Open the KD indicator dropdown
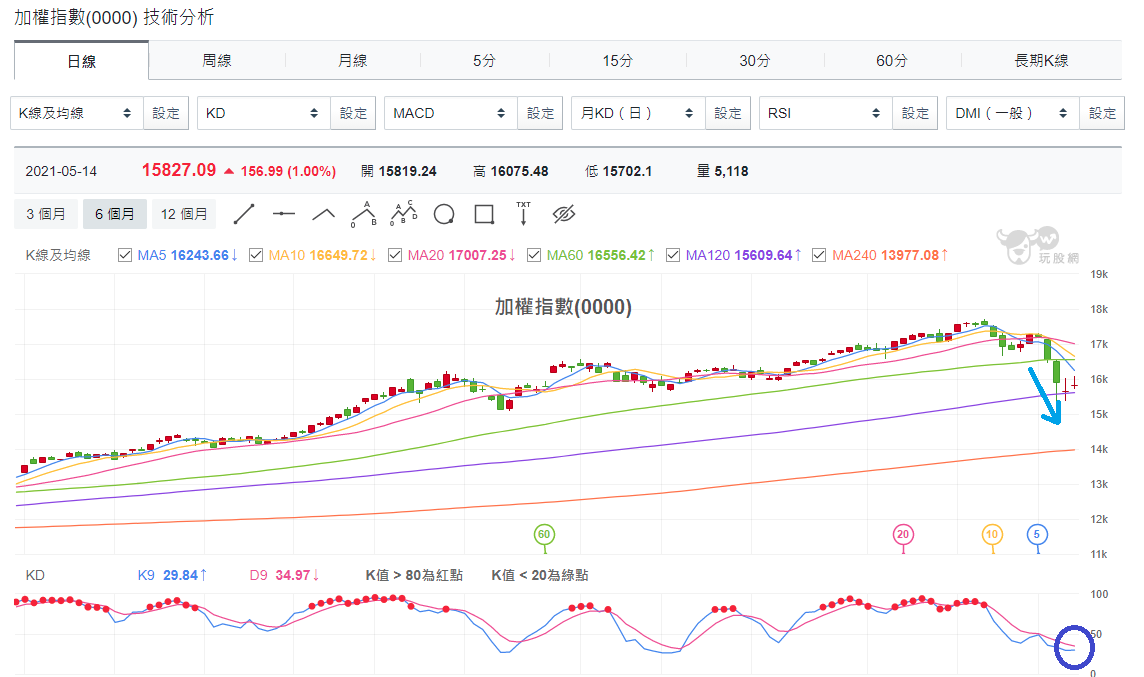The image size is (1144, 677). 263,113
